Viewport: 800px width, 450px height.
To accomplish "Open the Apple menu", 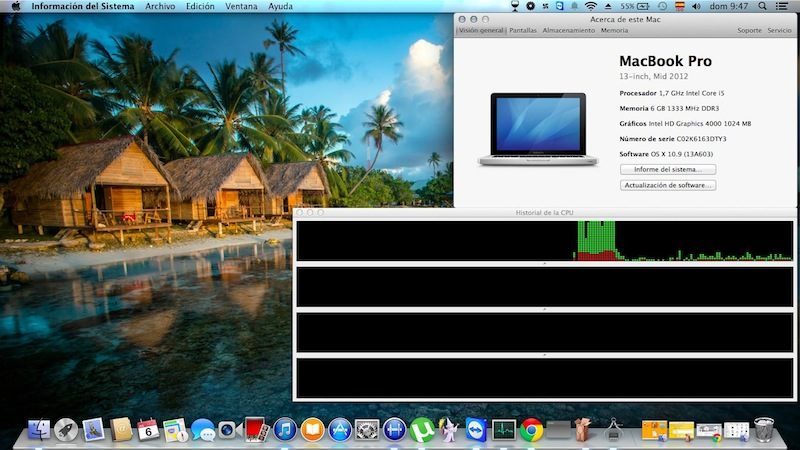I will (16, 6).
